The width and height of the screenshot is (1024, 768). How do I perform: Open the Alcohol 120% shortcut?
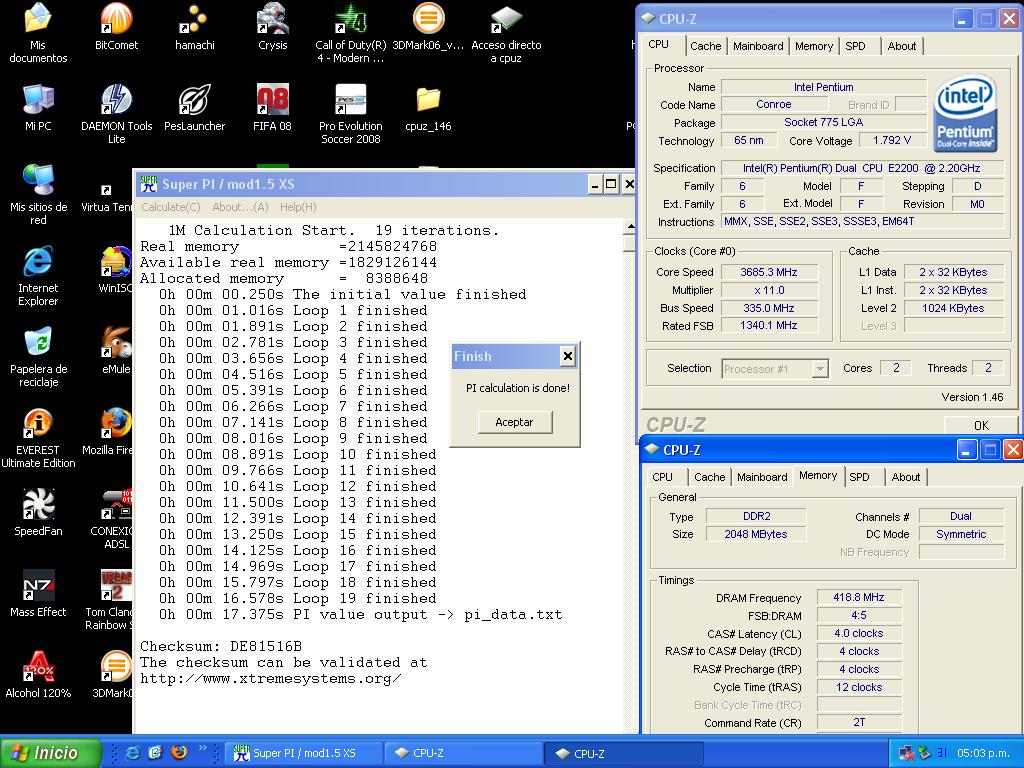tap(38, 675)
